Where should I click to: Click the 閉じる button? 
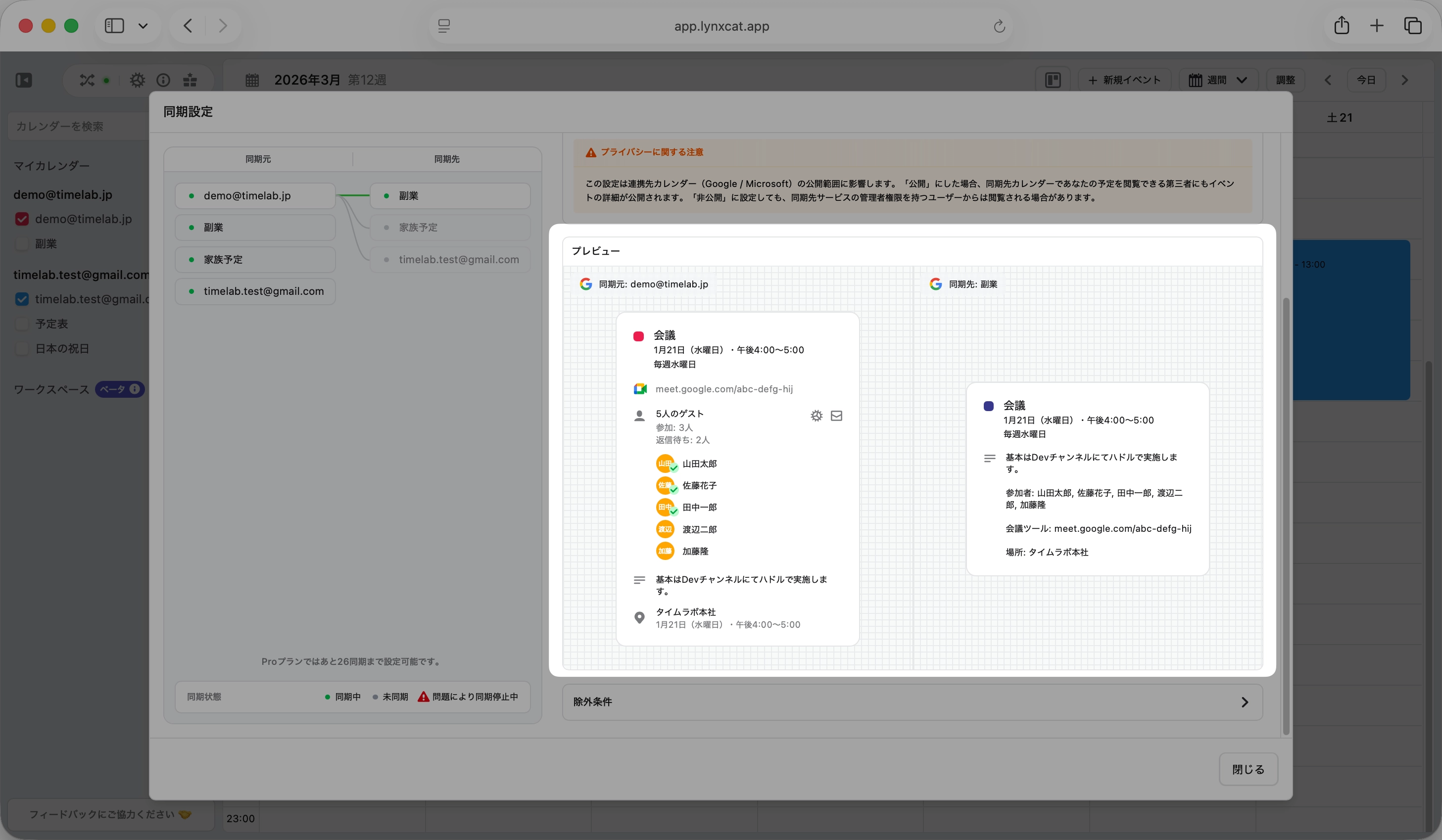[x=1248, y=770]
